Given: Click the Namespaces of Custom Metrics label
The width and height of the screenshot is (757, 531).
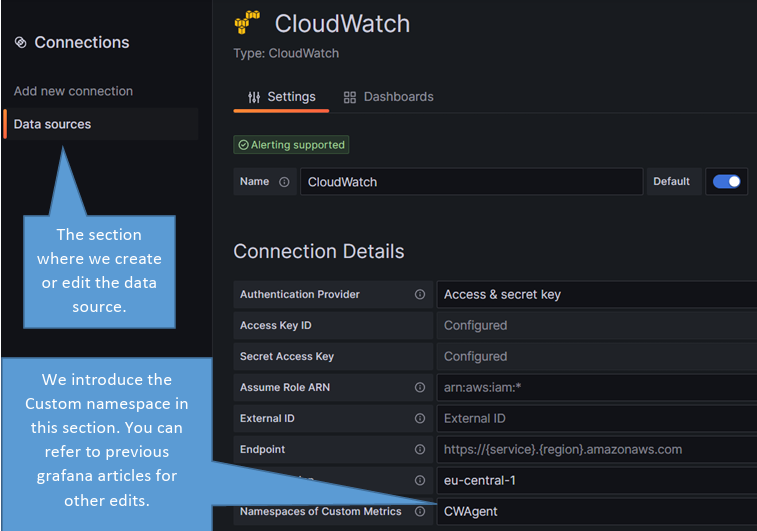Looking at the screenshot, I should pyautogui.click(x=321, y=511).
